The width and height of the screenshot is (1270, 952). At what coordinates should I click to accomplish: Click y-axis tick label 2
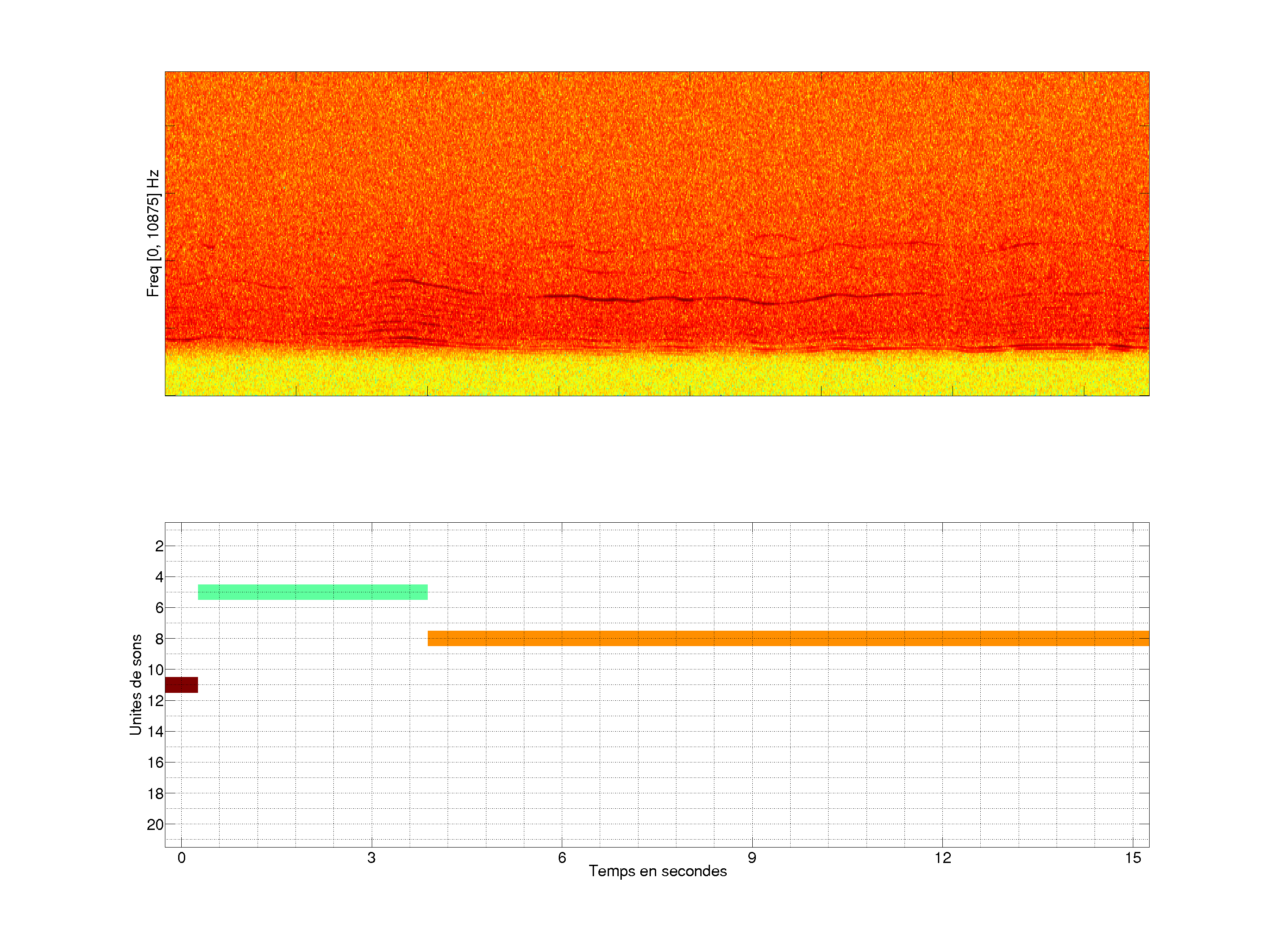tap(159, 546)
